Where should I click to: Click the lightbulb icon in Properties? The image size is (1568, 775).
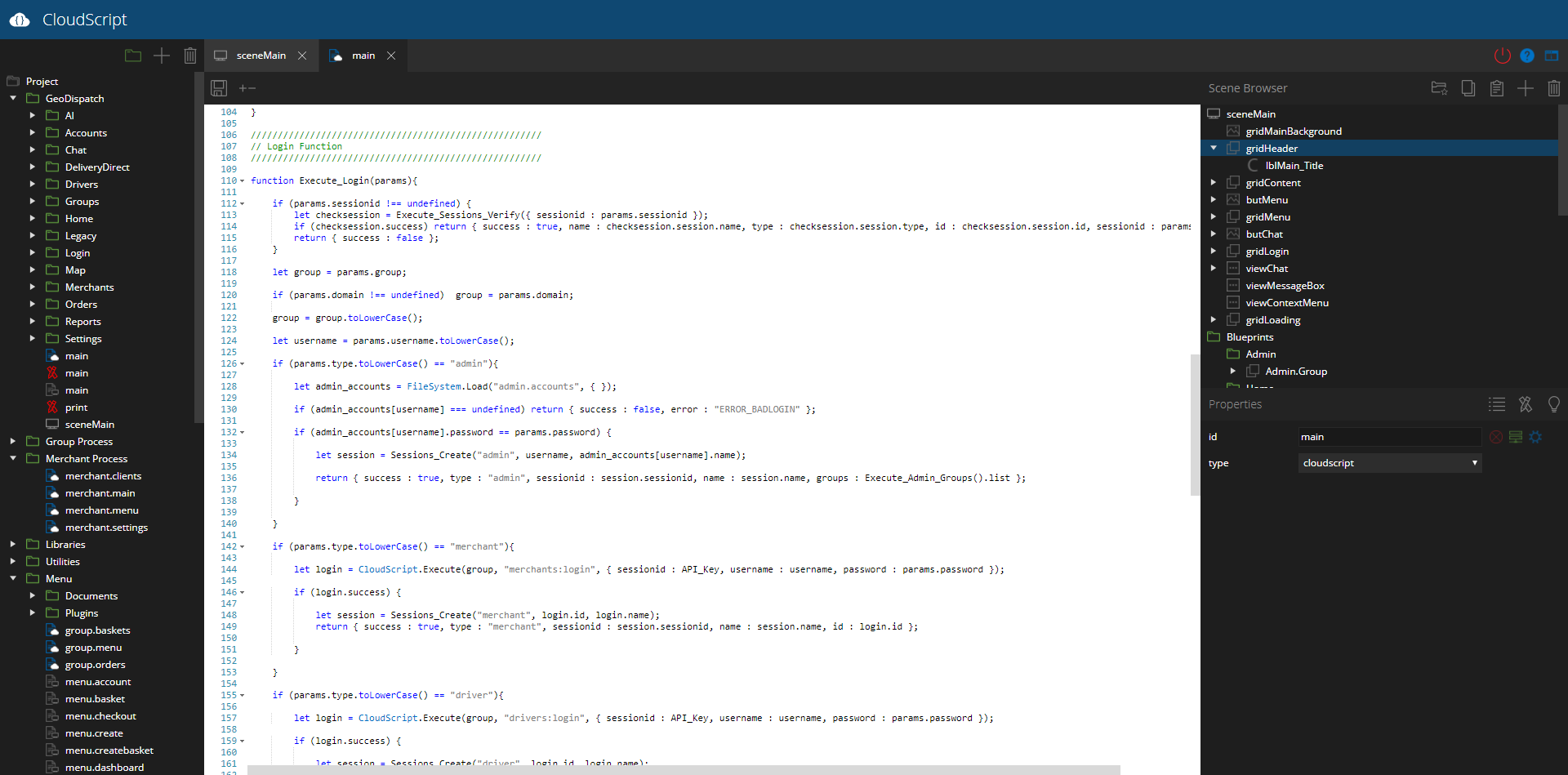tap(1553, 404)
